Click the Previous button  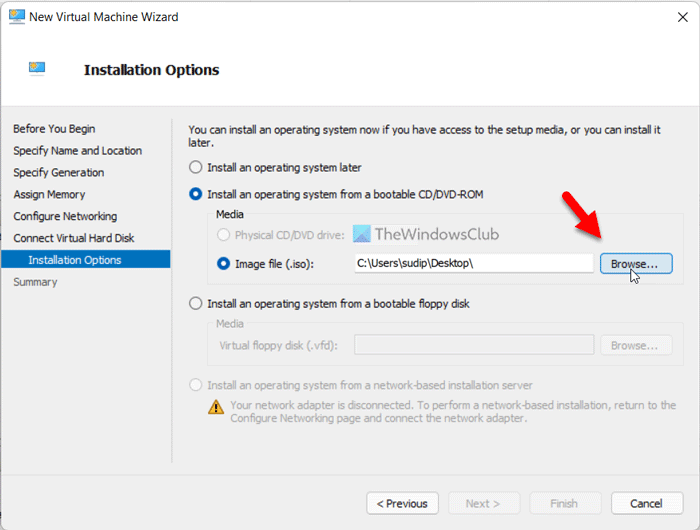pyautogui.click(x=402, y=503)
